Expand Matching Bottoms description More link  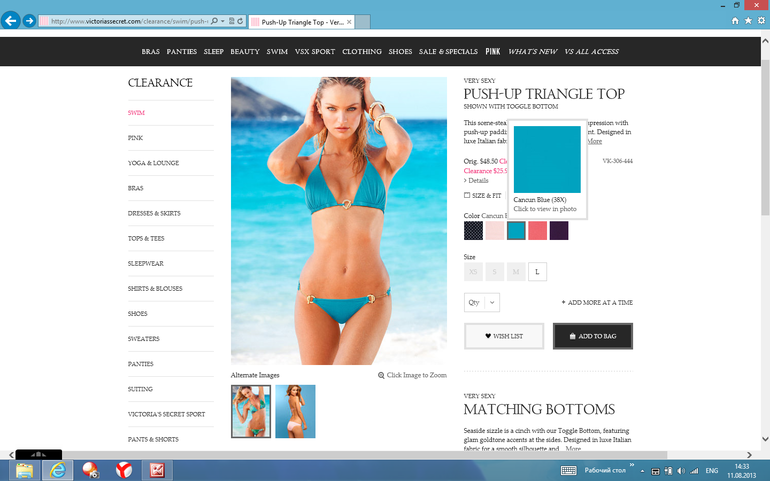pyautogui.click(x=573, y=449)
